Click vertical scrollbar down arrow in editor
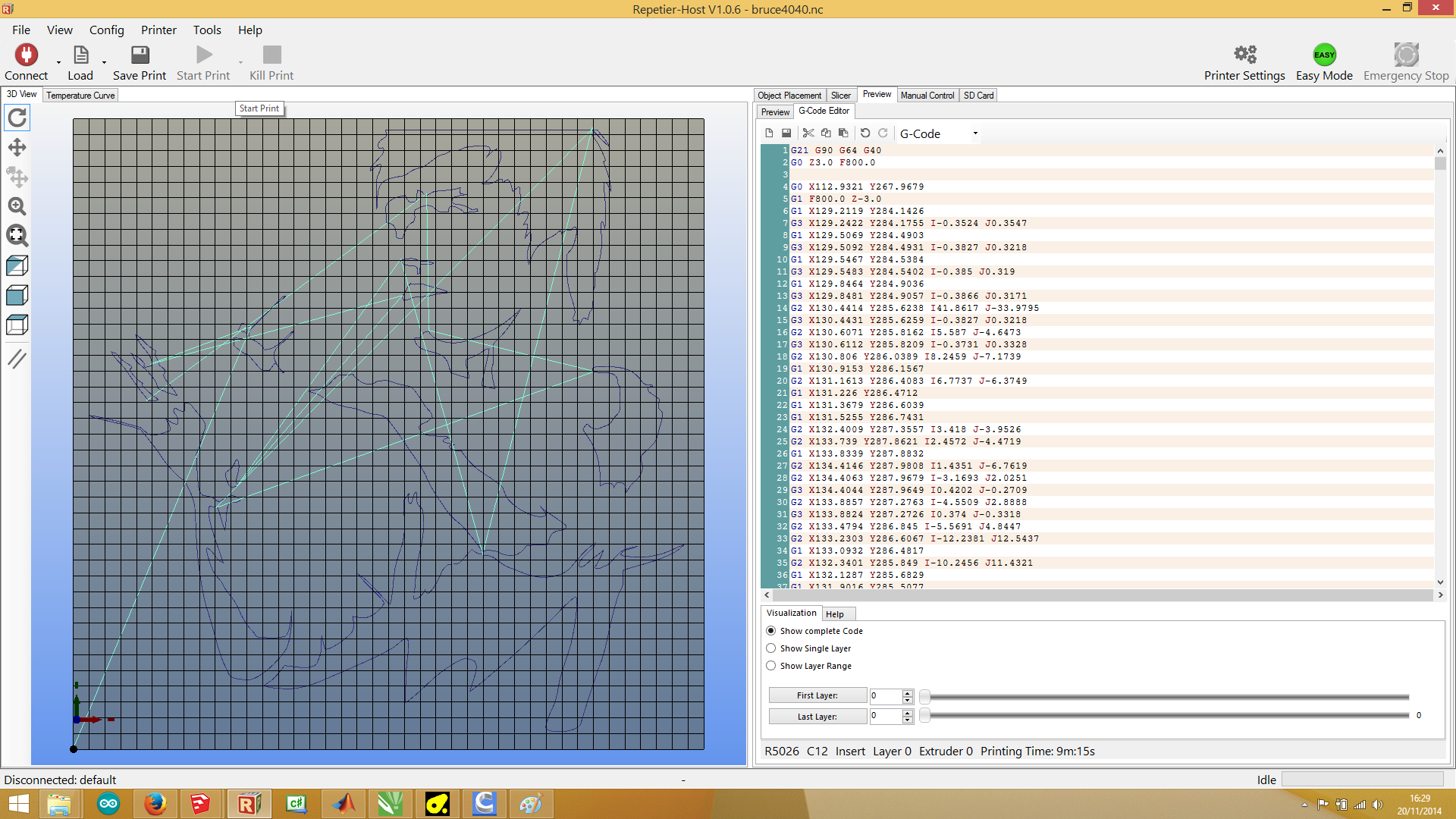 [1440, 582]
